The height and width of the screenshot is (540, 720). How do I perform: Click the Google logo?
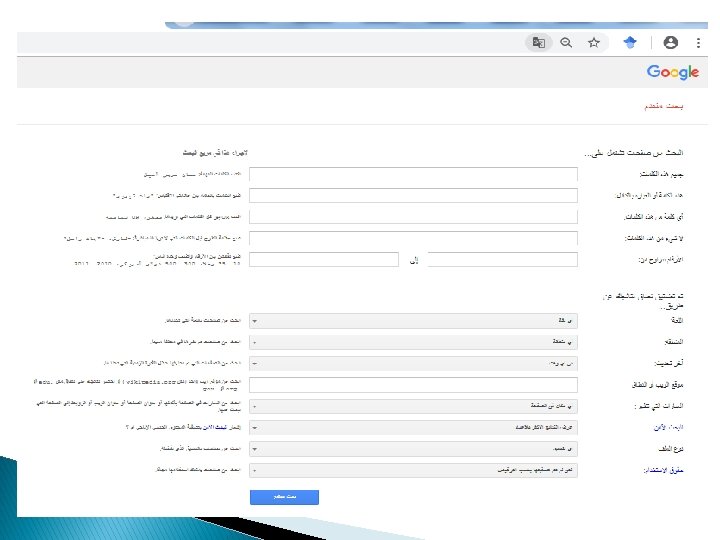673,72
